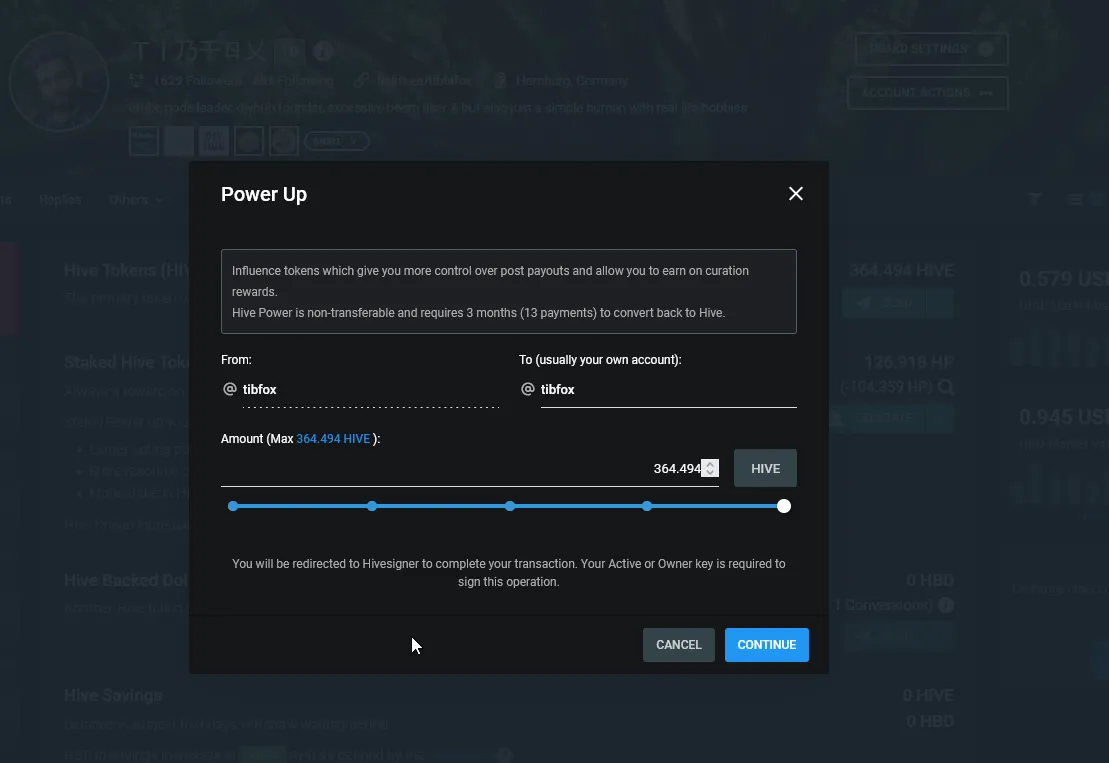
Task: Click the To account field with tibfox
Action: [x=668, y=390]
